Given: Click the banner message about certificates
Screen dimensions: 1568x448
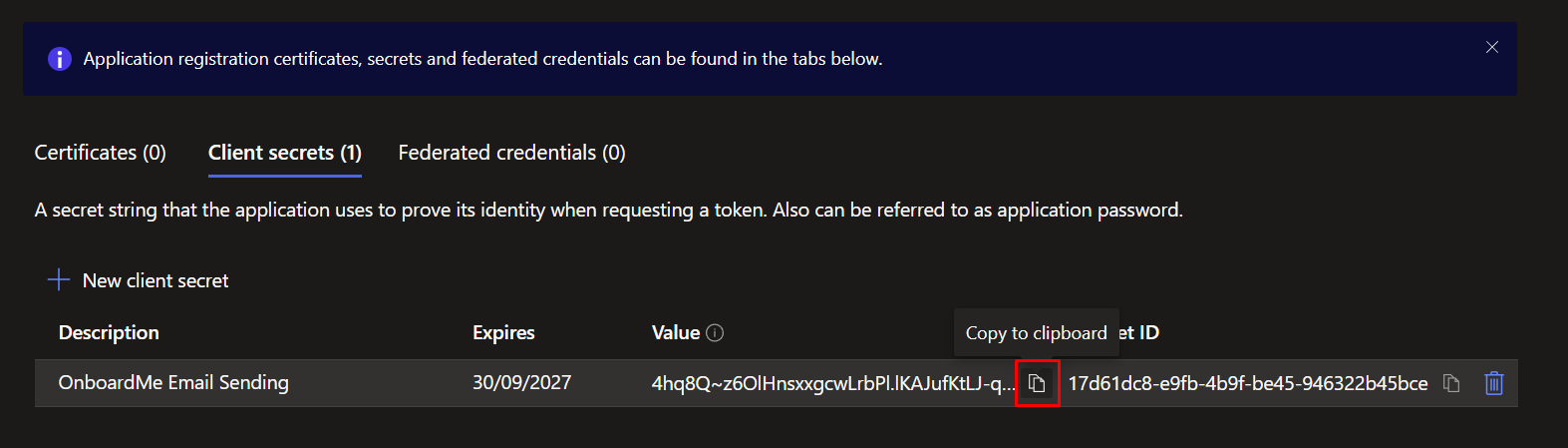Looking at the screenshot, I should point(482,59).
